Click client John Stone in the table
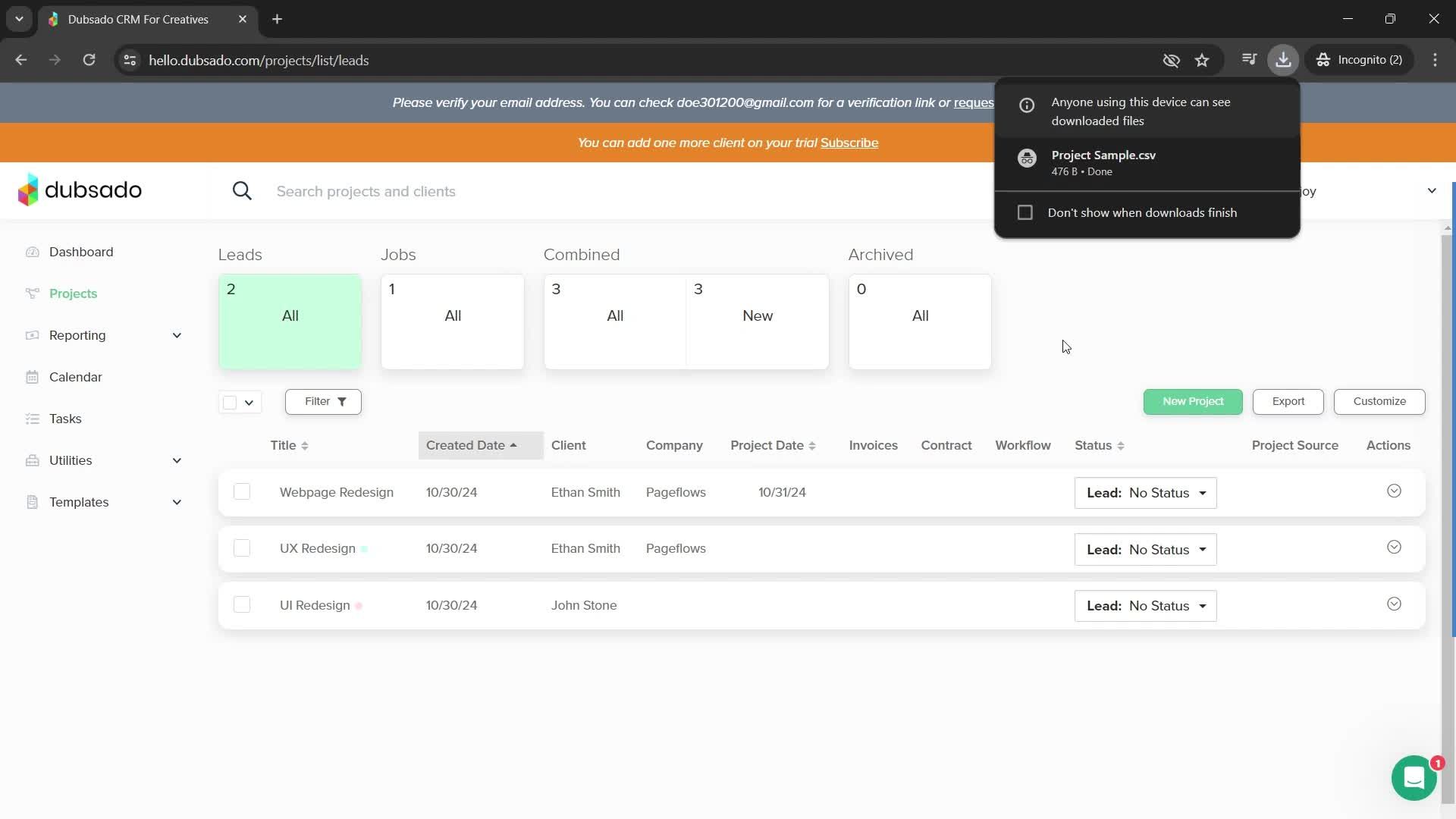The image size is (1456, 819). [x=584, y=605]
